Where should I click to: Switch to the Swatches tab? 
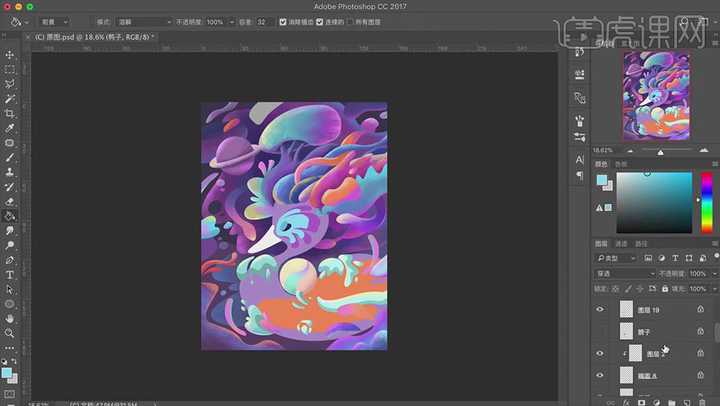point(621,164)
